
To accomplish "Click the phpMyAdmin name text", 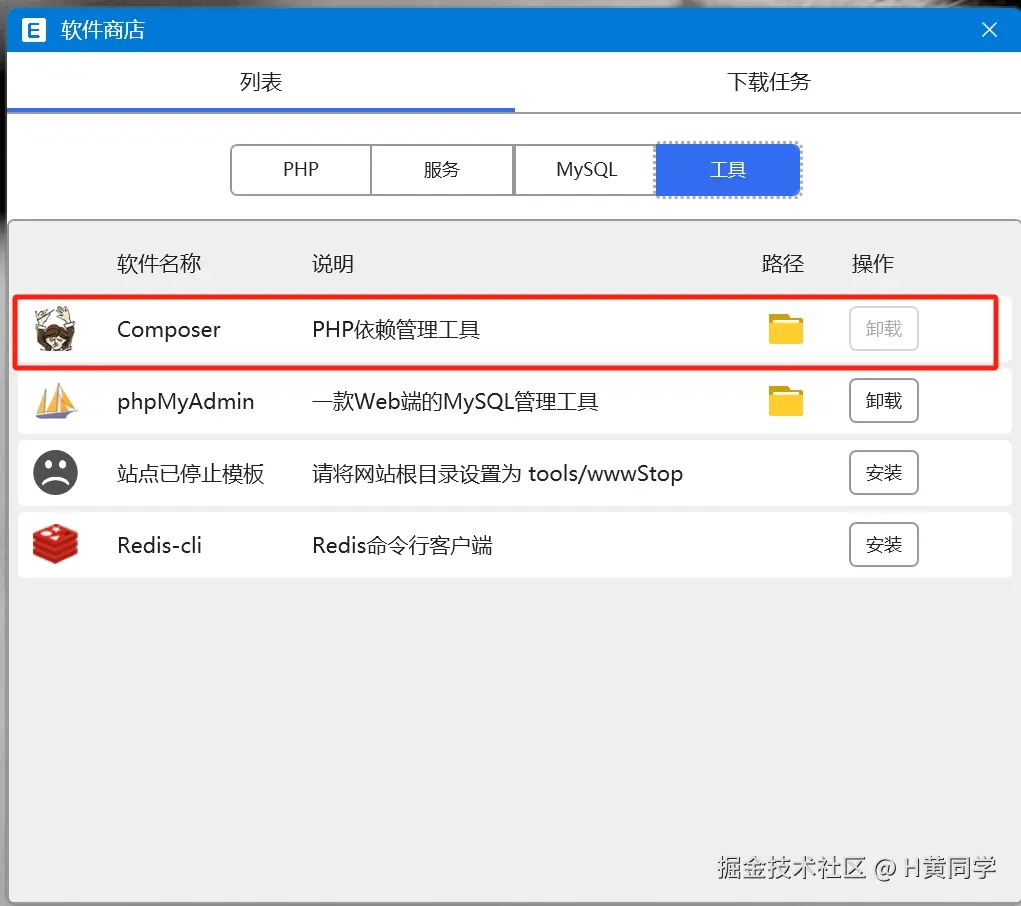I will 186,401.
